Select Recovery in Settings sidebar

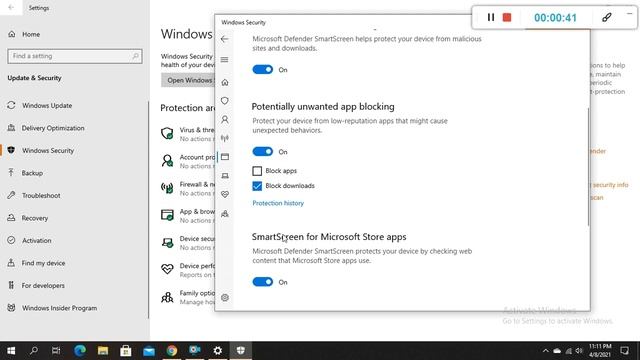tap(74, 218)
